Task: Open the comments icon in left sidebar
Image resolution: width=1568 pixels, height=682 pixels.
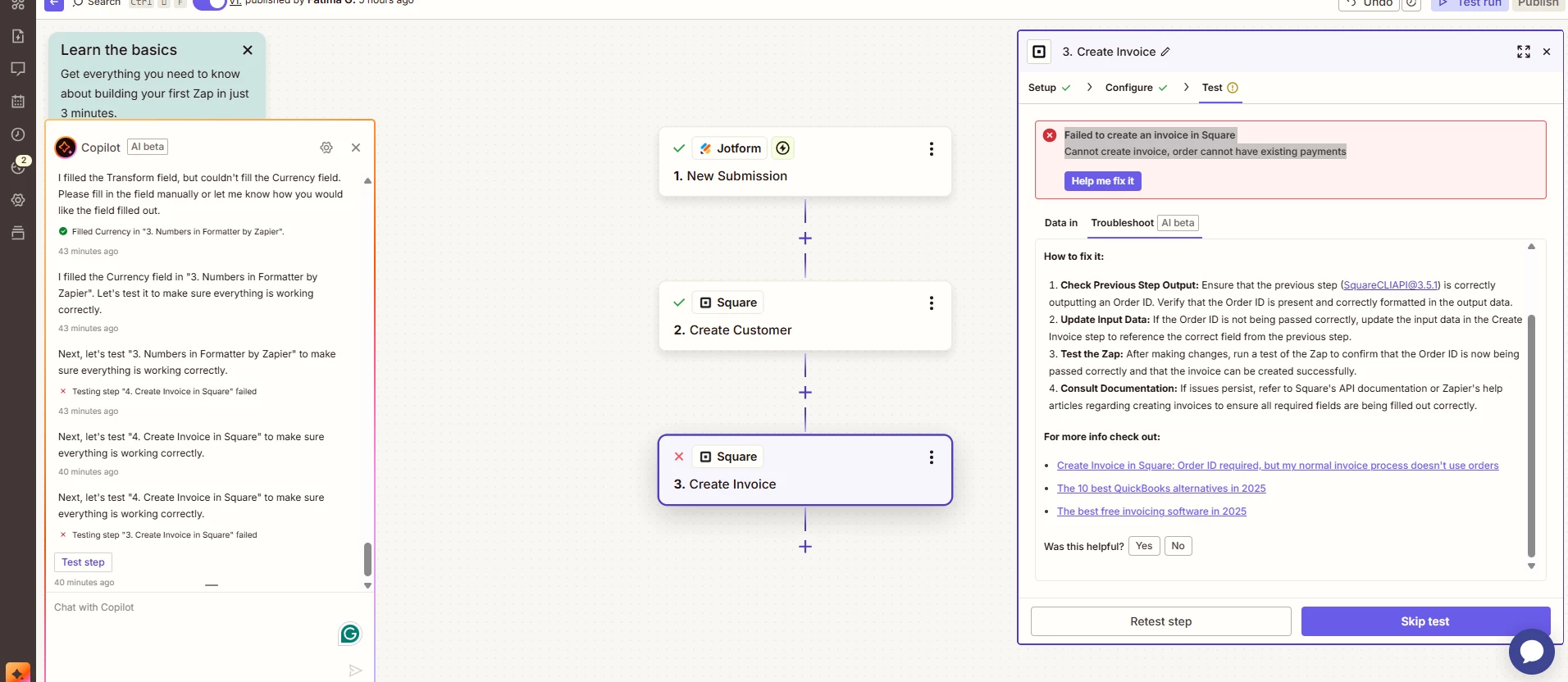Action: (18, 69)
